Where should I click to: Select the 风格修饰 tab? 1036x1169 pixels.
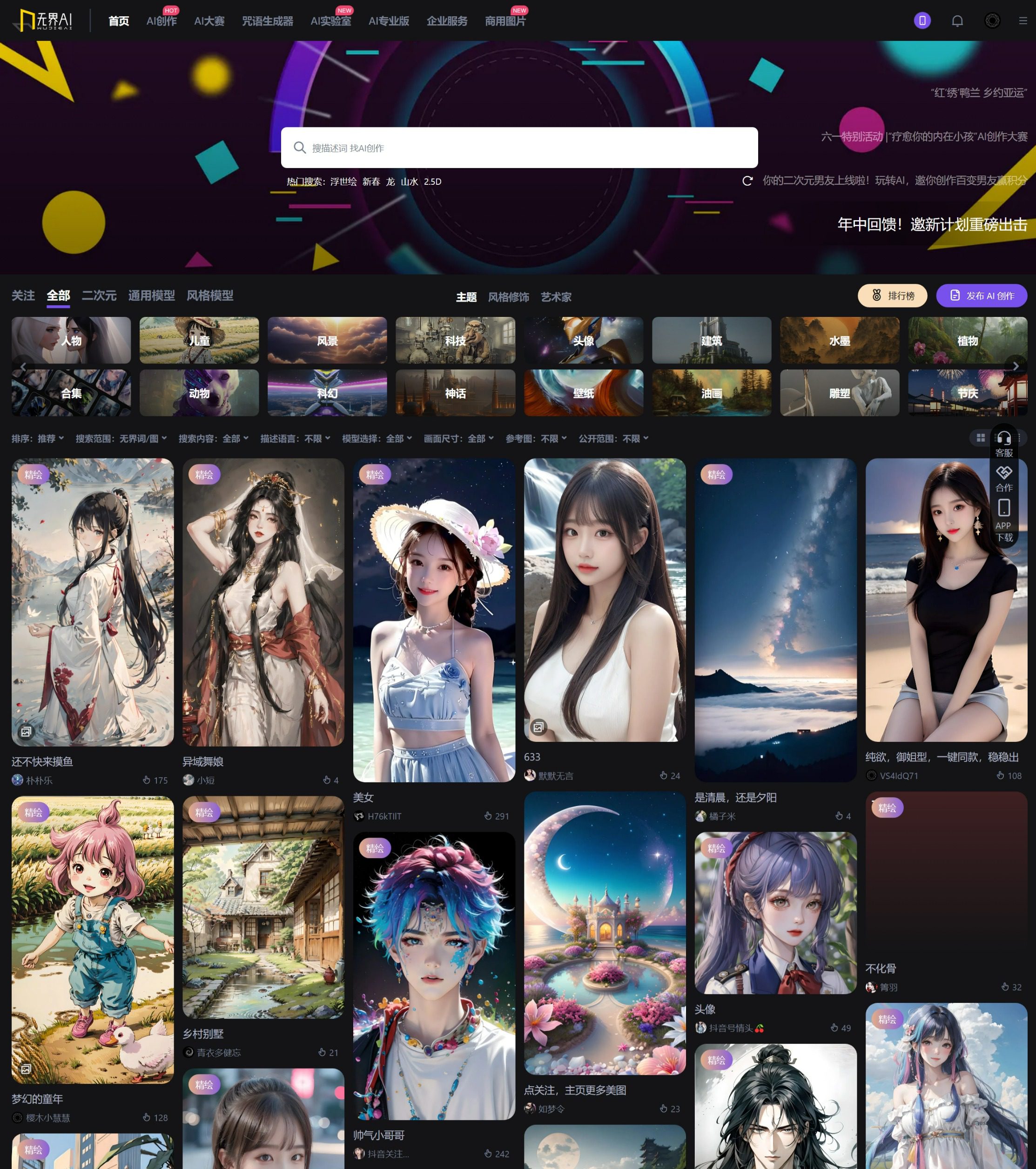coord(508,297)
